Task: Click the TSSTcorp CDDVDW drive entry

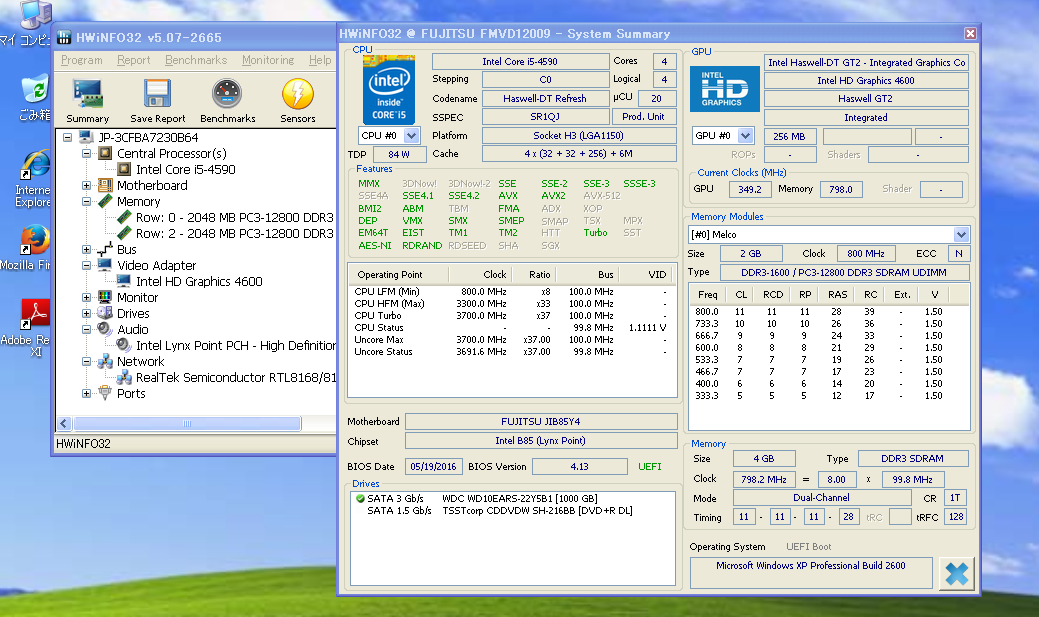Action: [x=537, y=510]
